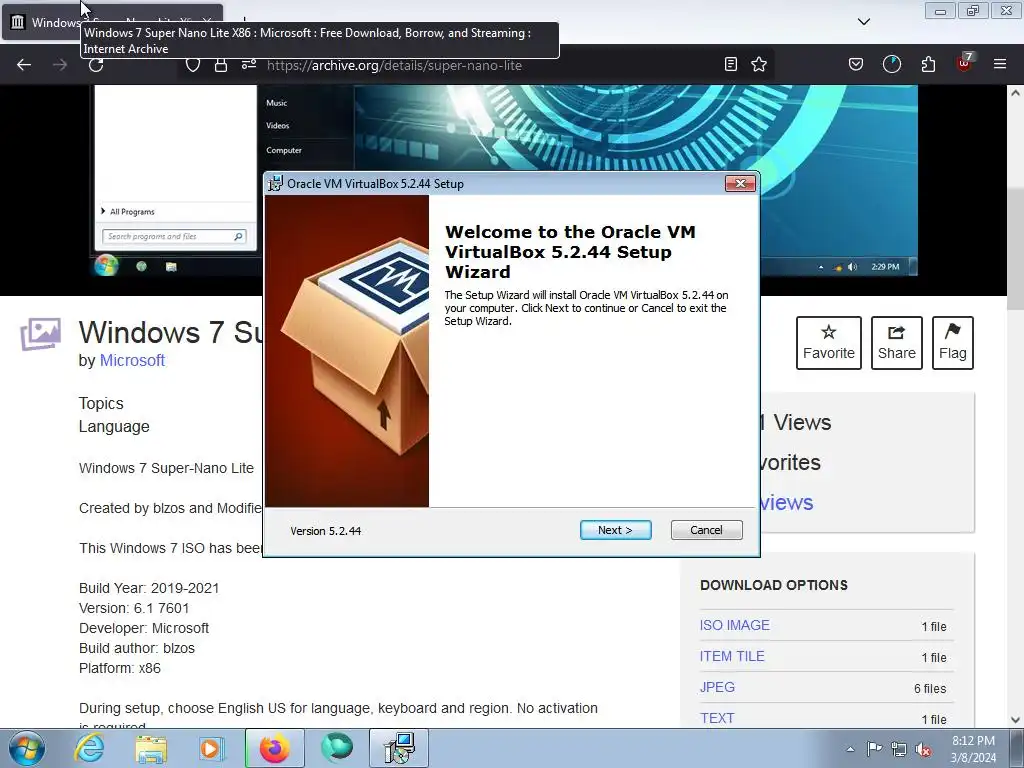Click the scrollbar down arrow
Image resolution: width=1024 pixels, height=768 pixels.
pos(1015,720)
